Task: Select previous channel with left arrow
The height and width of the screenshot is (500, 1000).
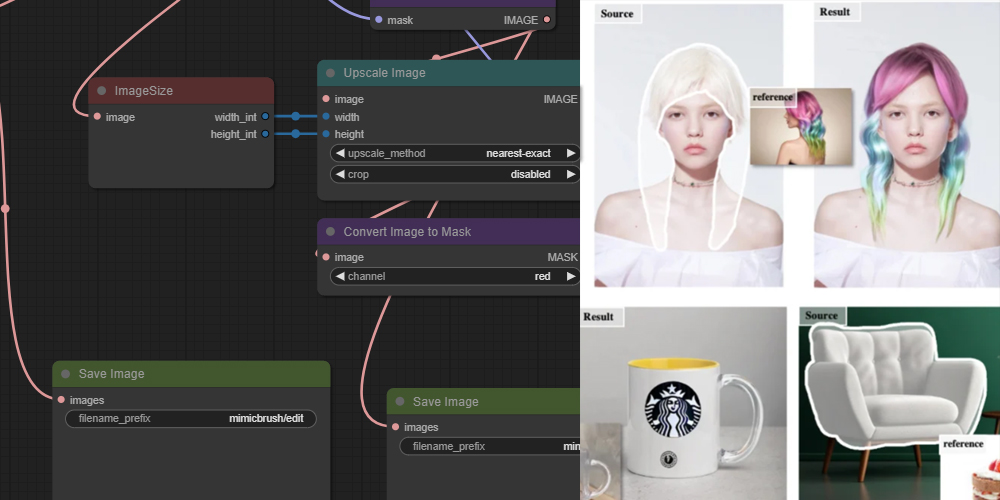Action: (340, 276)
